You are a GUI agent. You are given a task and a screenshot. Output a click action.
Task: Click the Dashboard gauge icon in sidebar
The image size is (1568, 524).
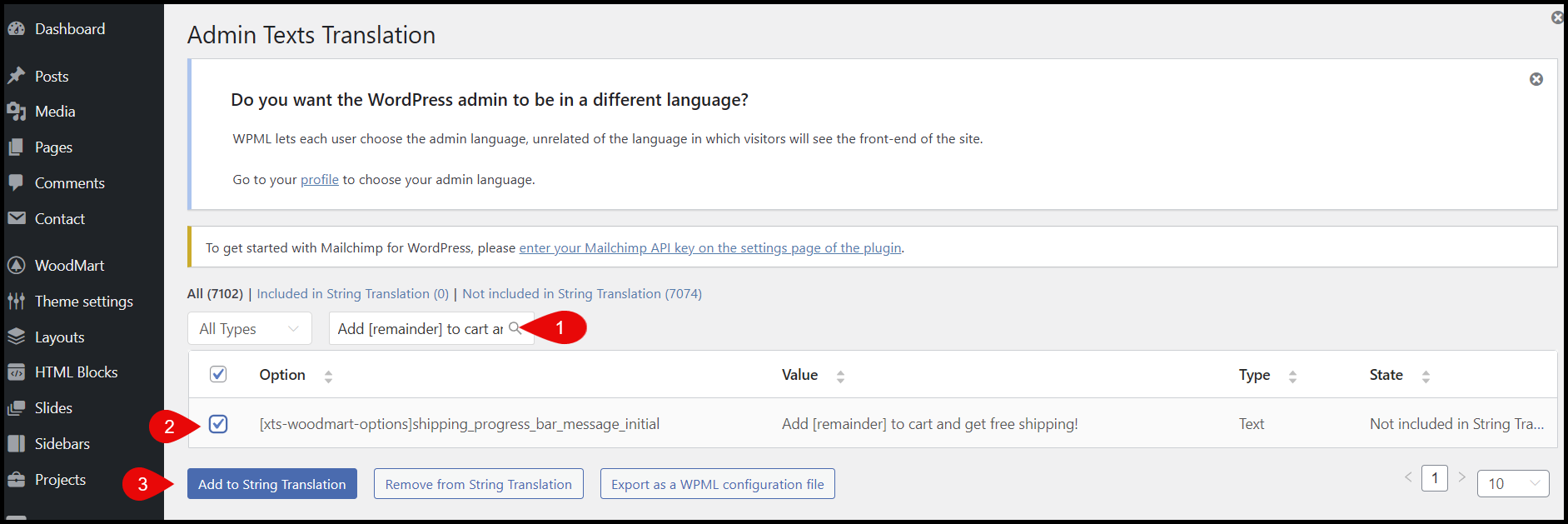tap(16, 29)
